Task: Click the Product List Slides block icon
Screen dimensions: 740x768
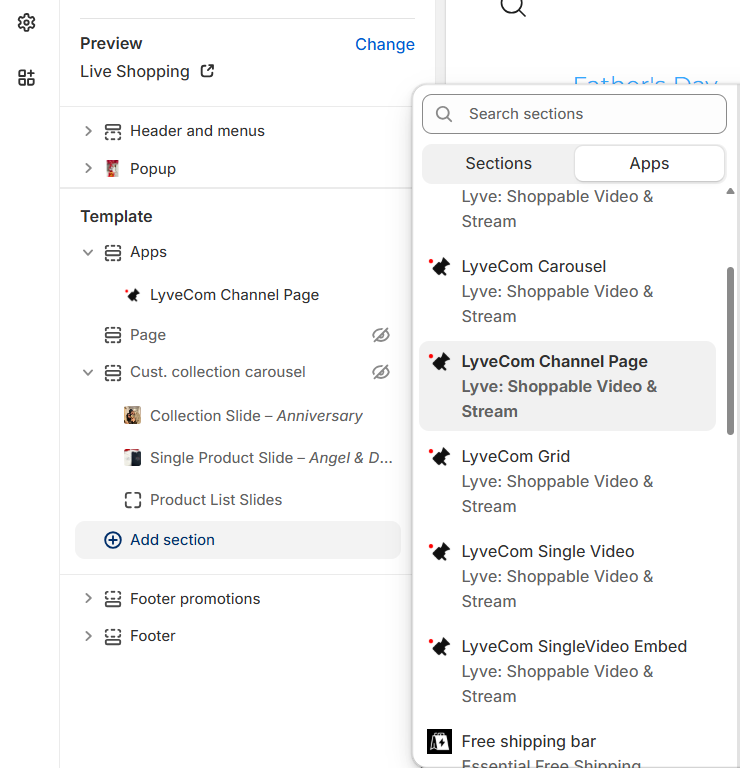Action: [x=132, y=500]
